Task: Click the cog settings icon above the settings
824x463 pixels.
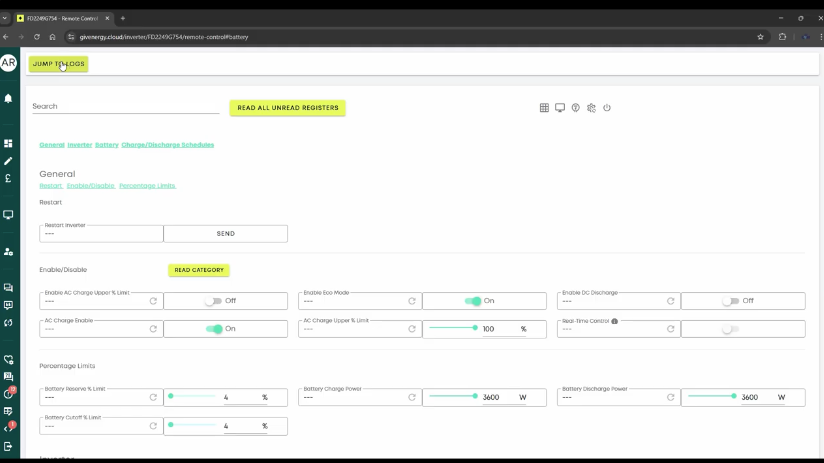Action: (x=591, y=108)
